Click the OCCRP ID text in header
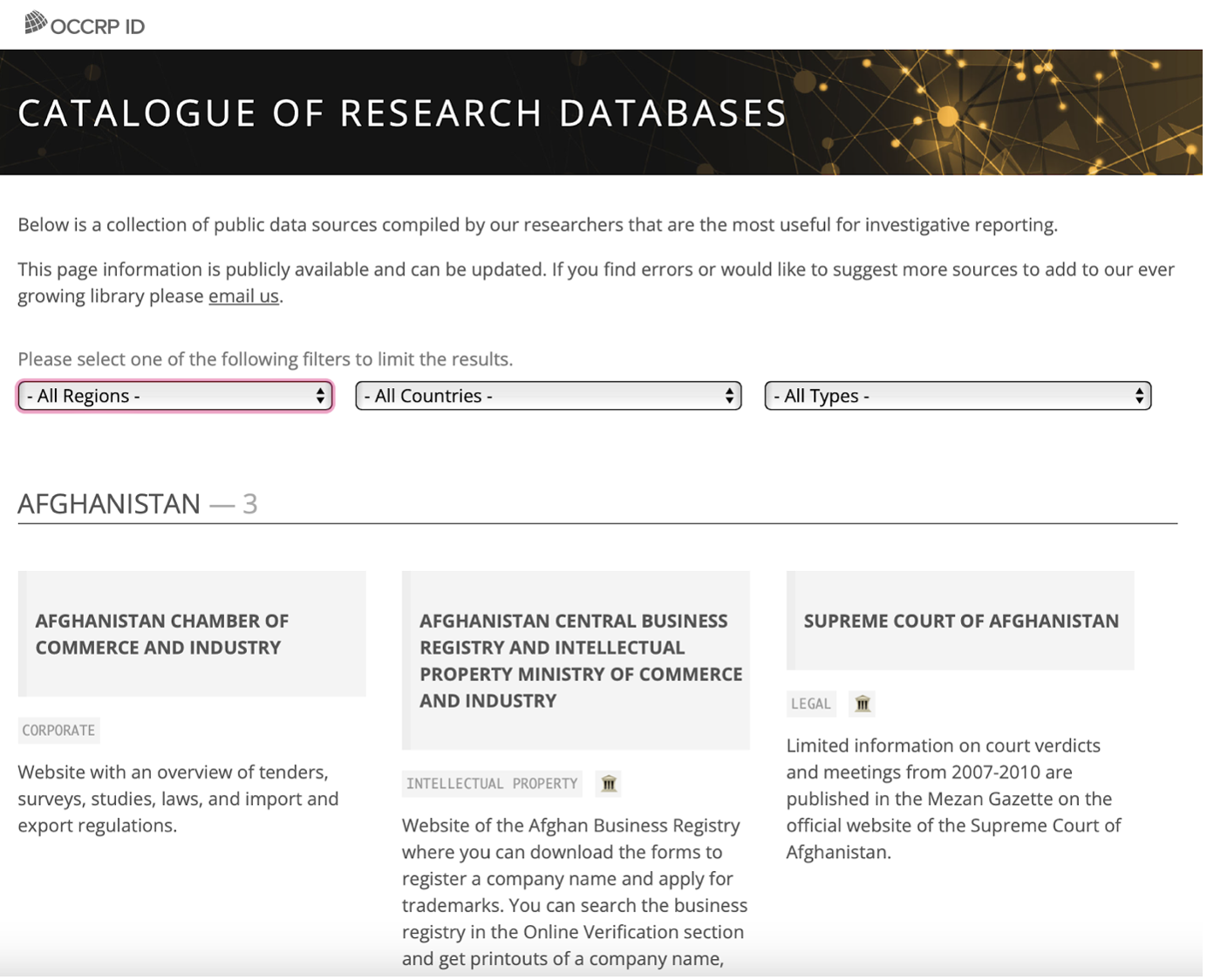The image size is (1207, 980). [x=98, y=27]
